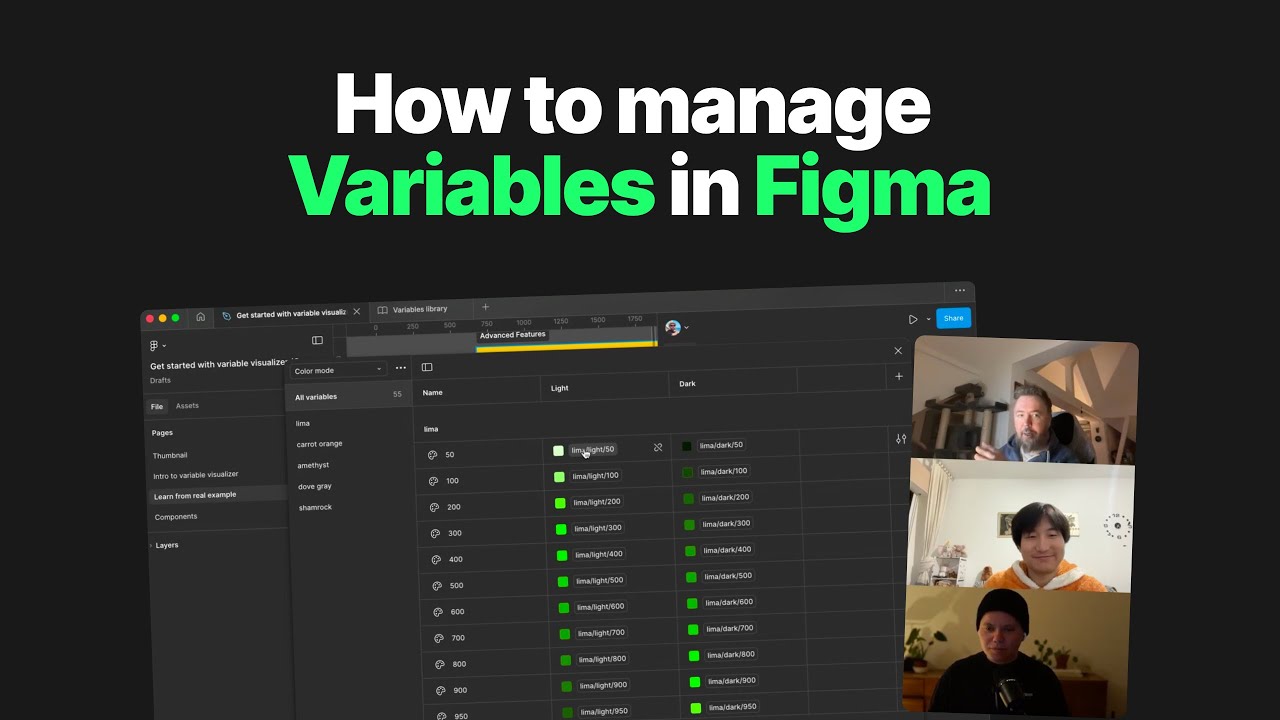Open the Color mode collection dropdown
The image size is (1280, 720).
click(336, 370)
